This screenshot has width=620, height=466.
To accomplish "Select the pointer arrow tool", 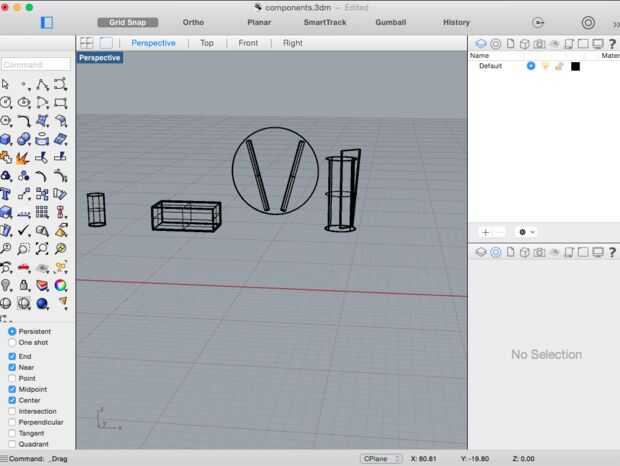I will [x=7, y=84].
